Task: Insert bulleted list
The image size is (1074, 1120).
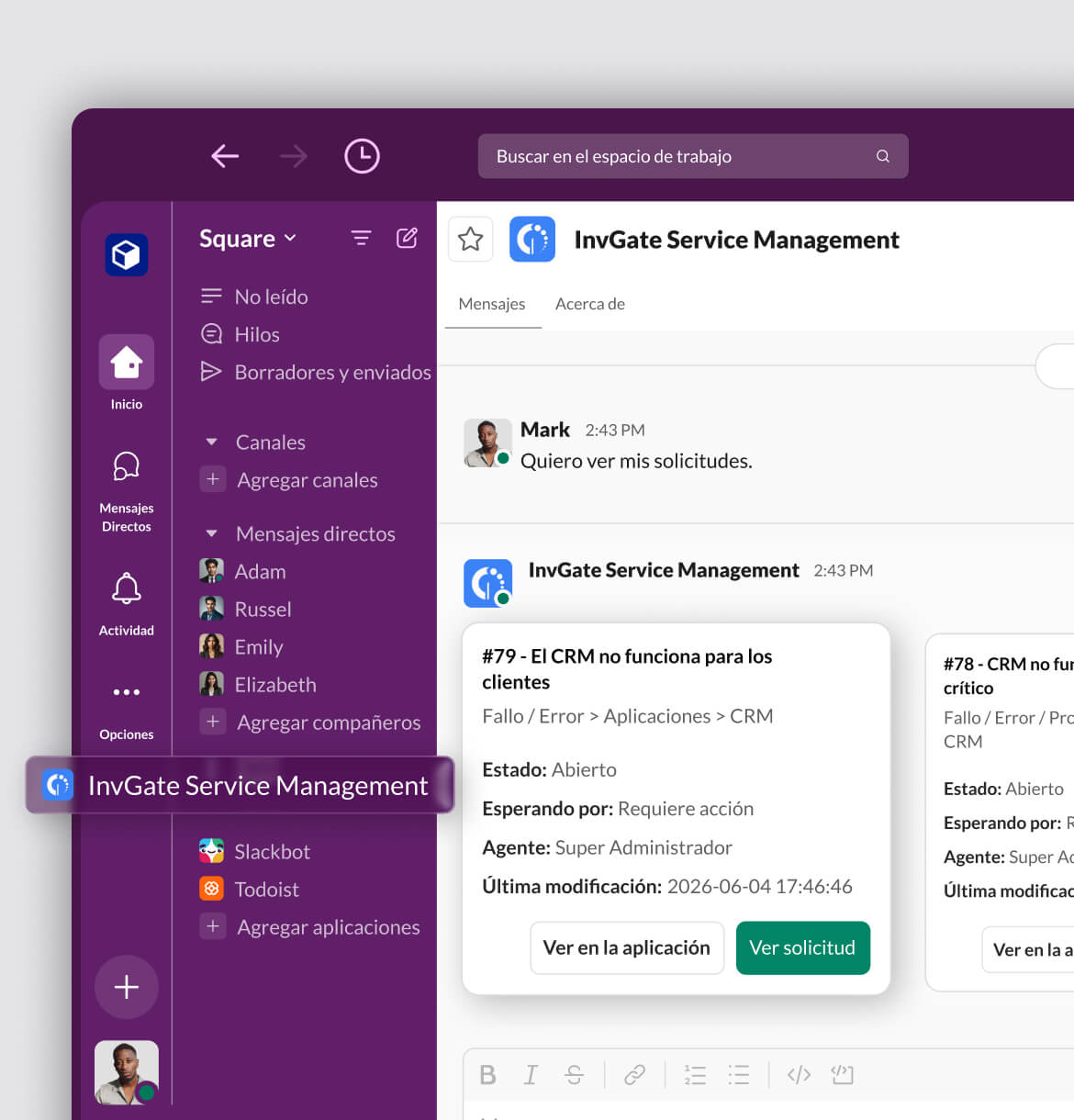Action: (x=739, y=1074)
